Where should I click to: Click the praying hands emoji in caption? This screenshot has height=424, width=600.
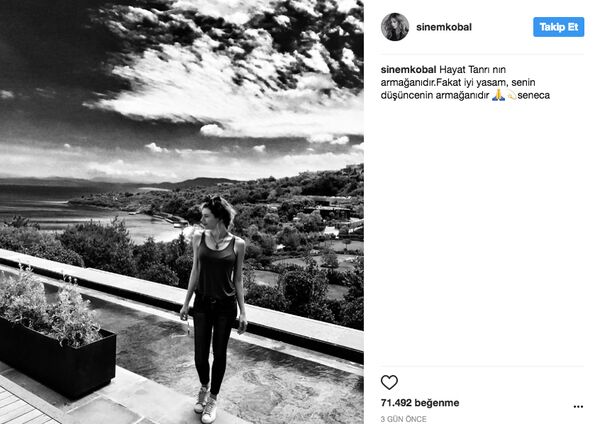[498, 95]
